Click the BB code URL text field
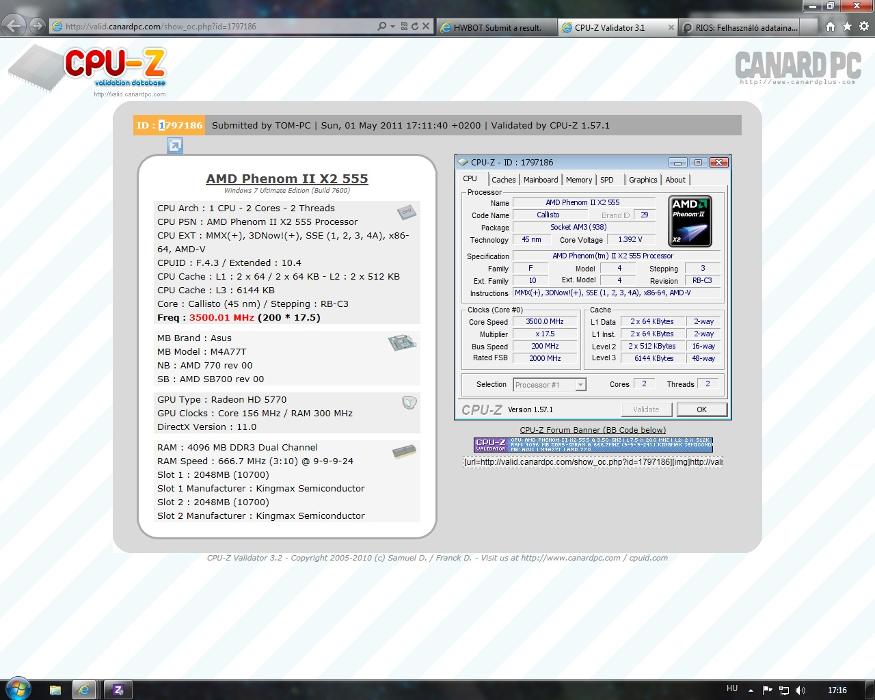 click(593, 462)
